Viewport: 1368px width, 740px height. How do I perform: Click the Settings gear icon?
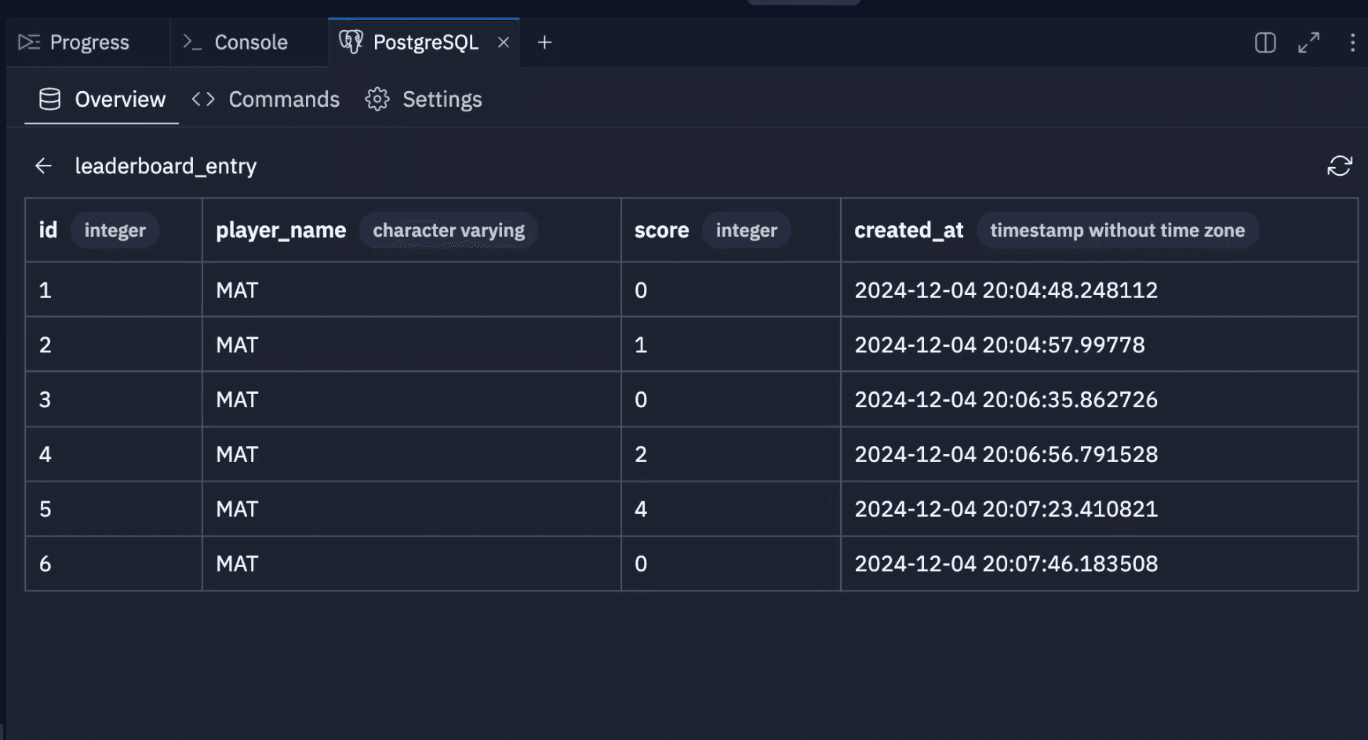(x=377, y=99)
